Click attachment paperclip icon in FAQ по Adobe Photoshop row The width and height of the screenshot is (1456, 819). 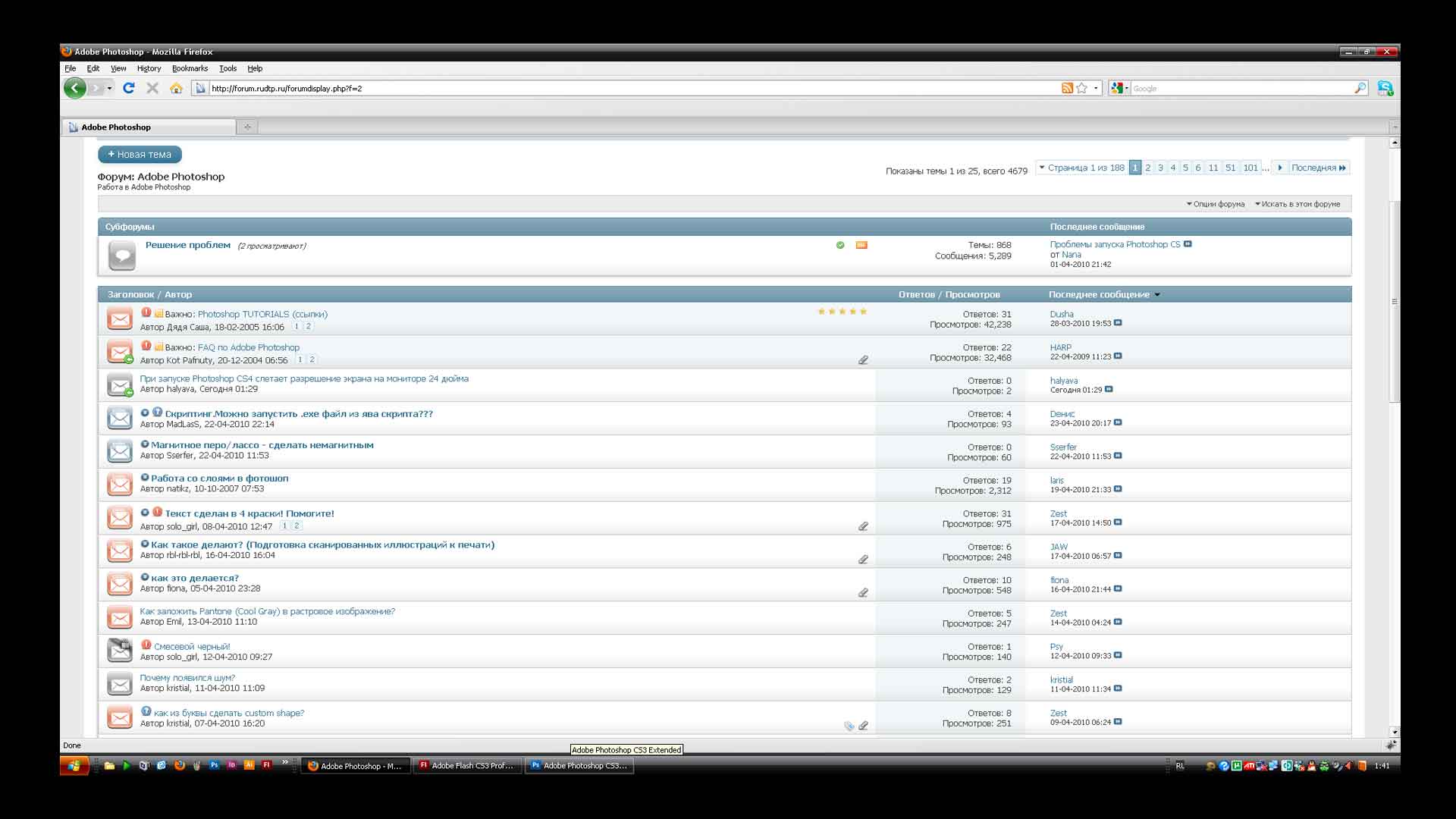[863, 359]
